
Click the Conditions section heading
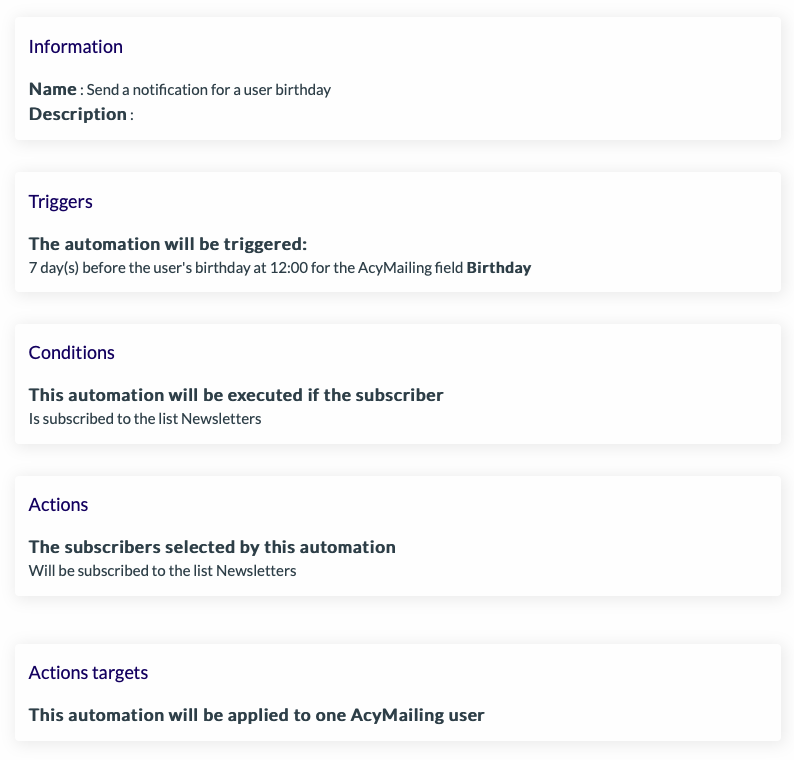click(x=71, y=353)
